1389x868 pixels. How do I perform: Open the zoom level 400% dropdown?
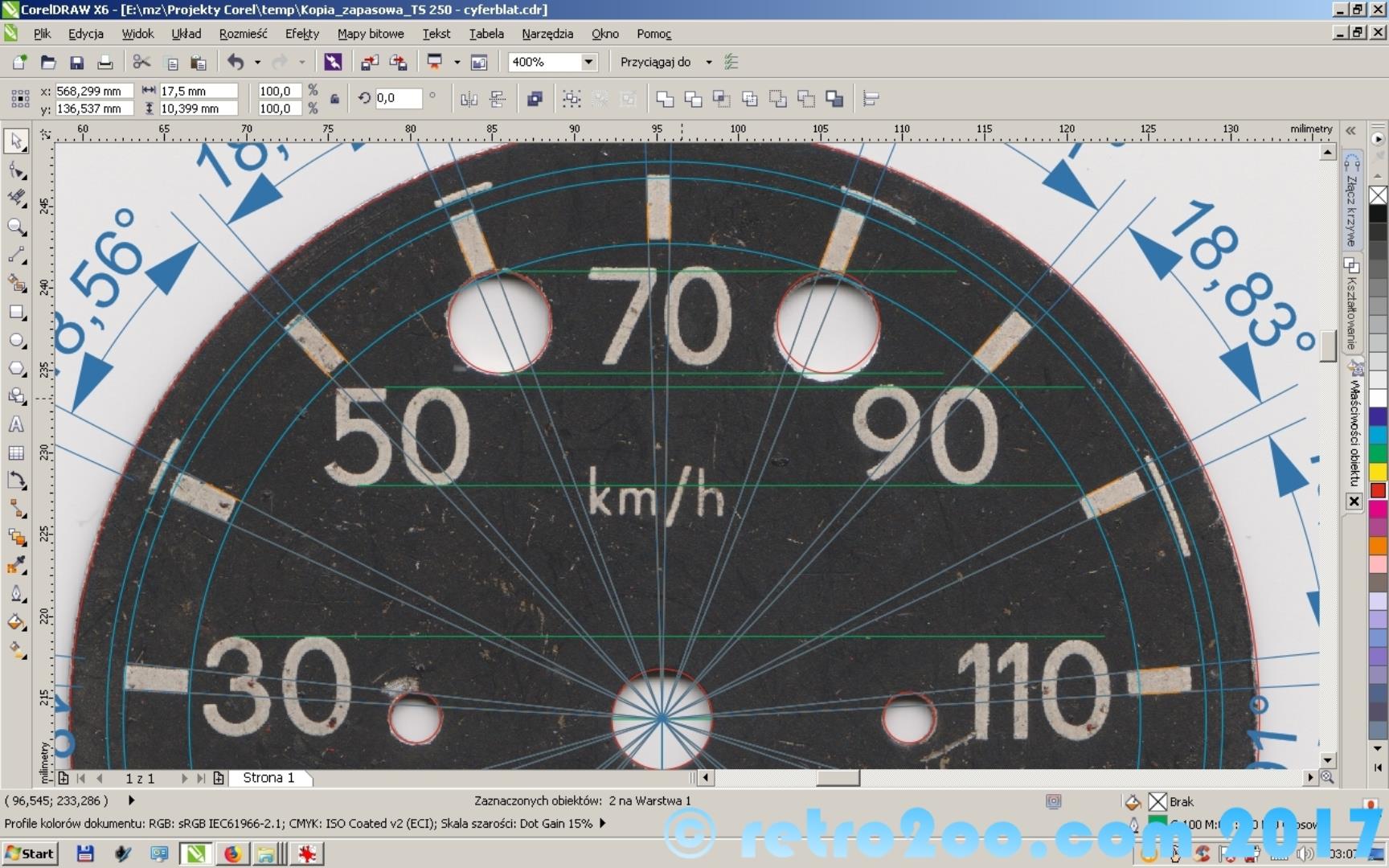[x=588, y=62]
